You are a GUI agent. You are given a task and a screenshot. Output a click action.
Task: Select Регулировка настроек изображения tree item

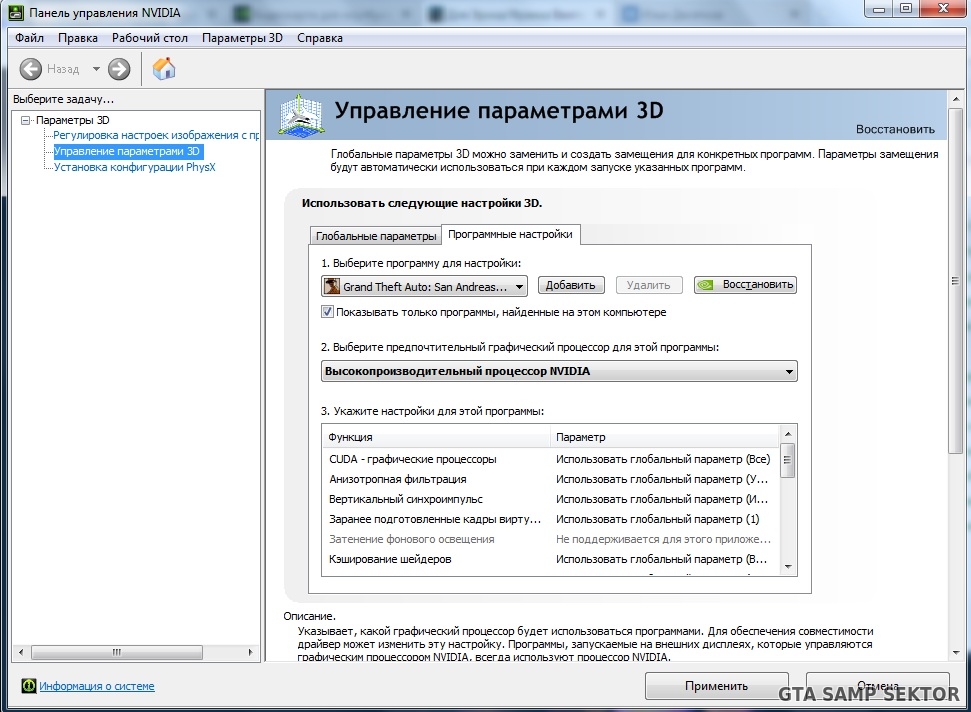coord(155,135)
